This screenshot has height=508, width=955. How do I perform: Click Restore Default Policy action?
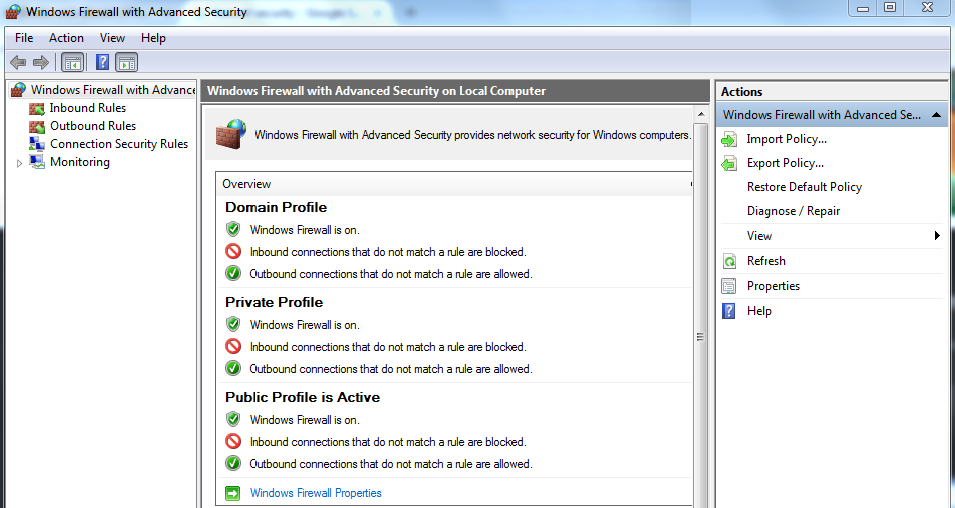tap(803, 187)
